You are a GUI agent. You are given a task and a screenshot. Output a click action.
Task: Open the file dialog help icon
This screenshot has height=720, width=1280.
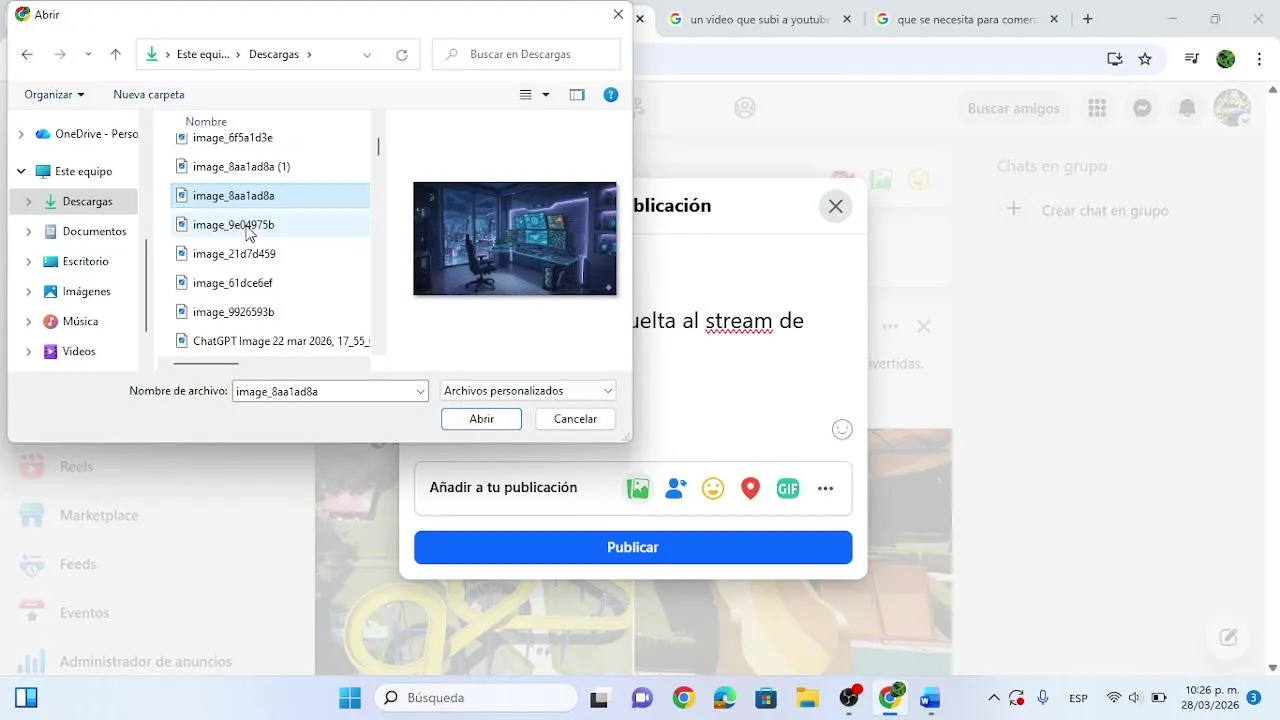point(611,95)
